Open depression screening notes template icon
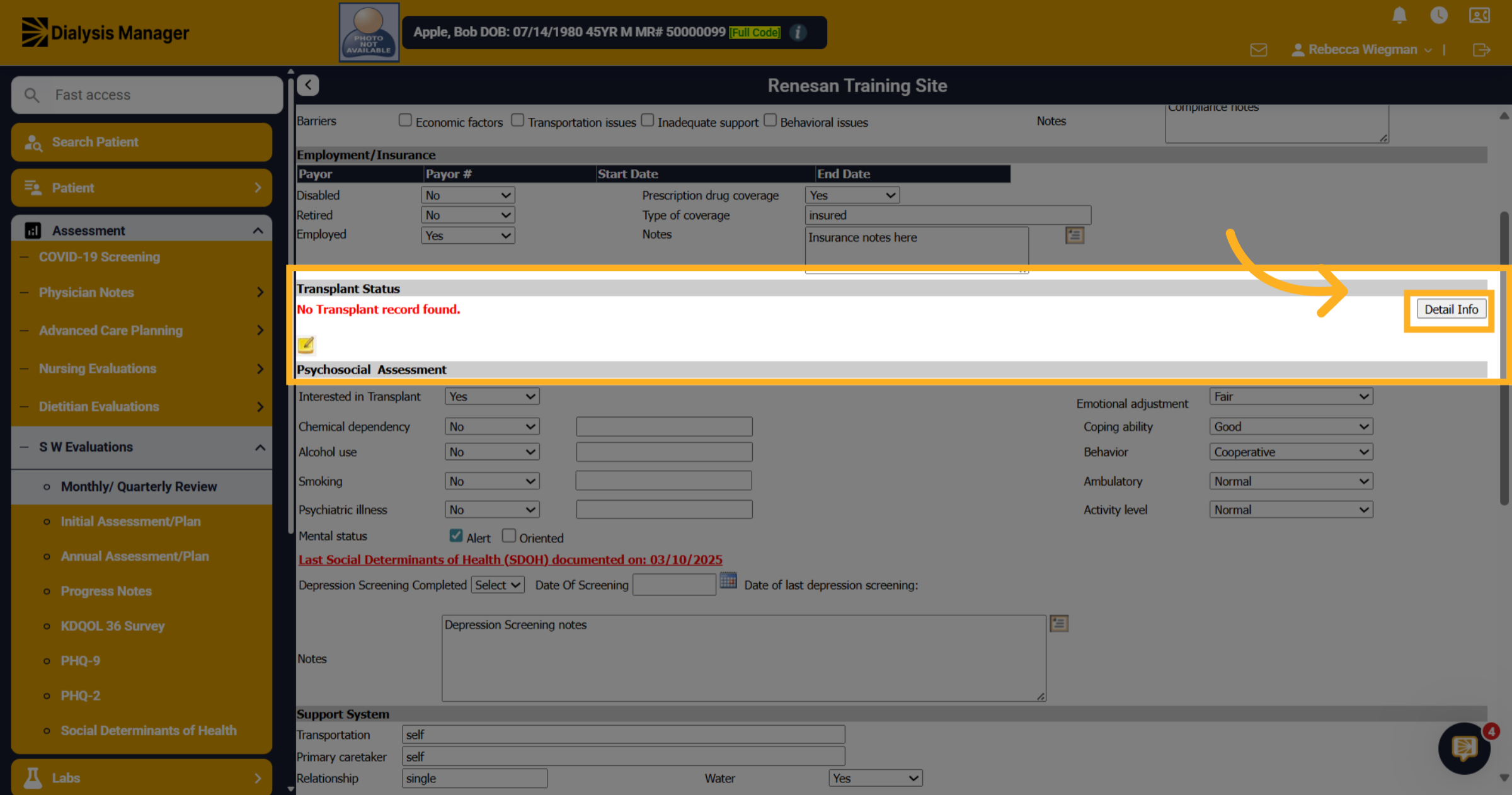The width and height of the screenshot is (1512, 795). pyautogui.click(x=1059, y=624)
